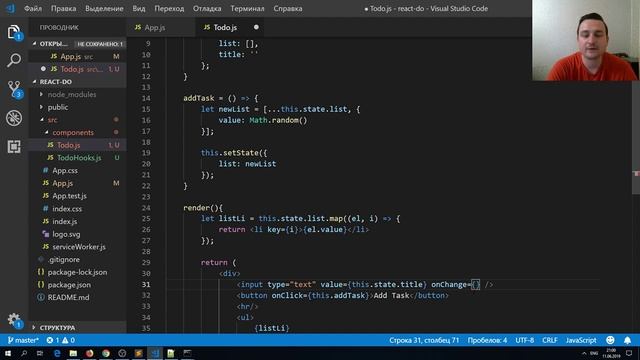Viewport: 640px width, 360px height.
Task: Open TodoHooks.js file
Action: pyautogui.click(x=79, y=158)
